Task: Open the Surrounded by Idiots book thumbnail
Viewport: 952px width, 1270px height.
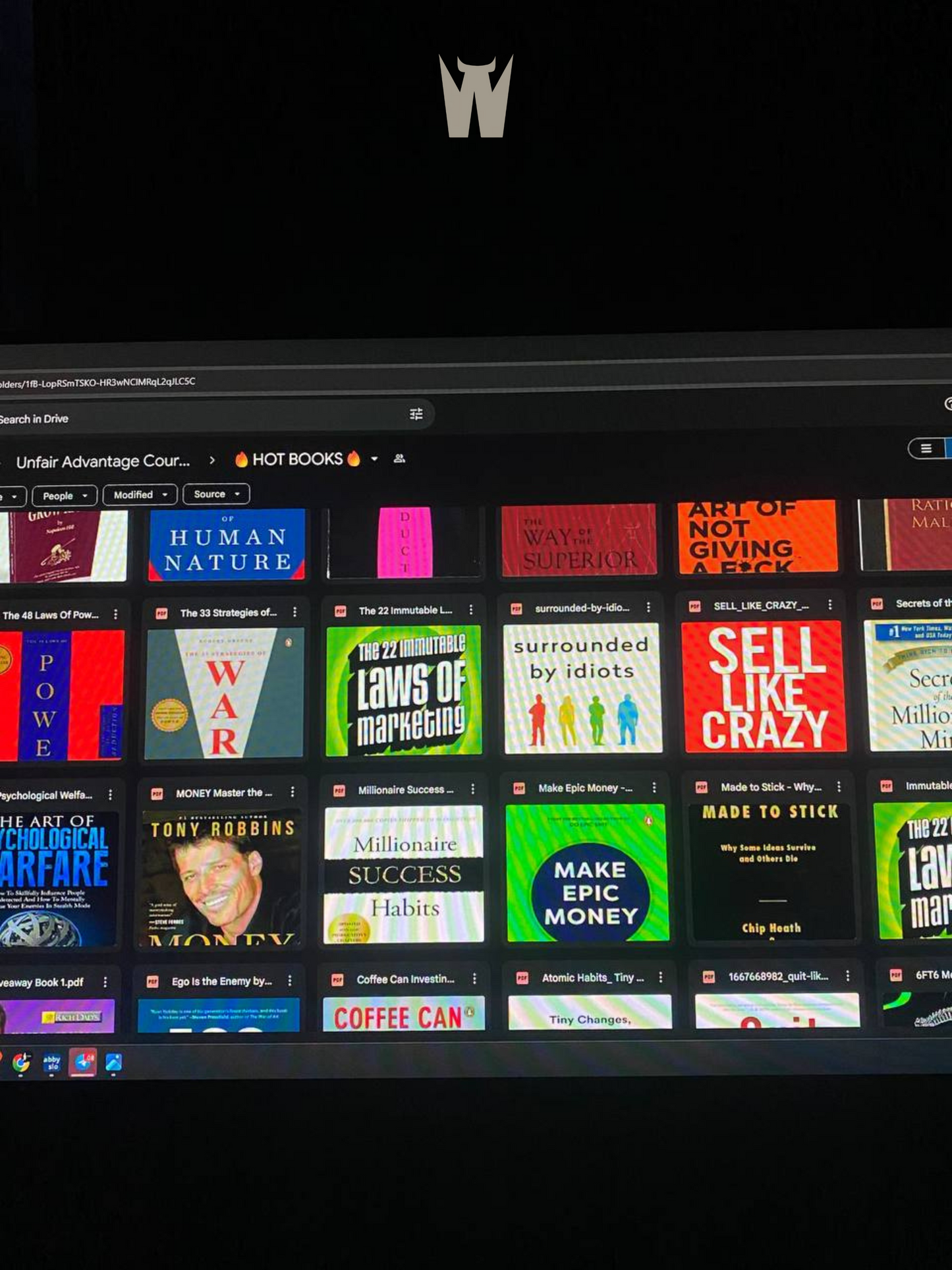Action: click(582, 687)
